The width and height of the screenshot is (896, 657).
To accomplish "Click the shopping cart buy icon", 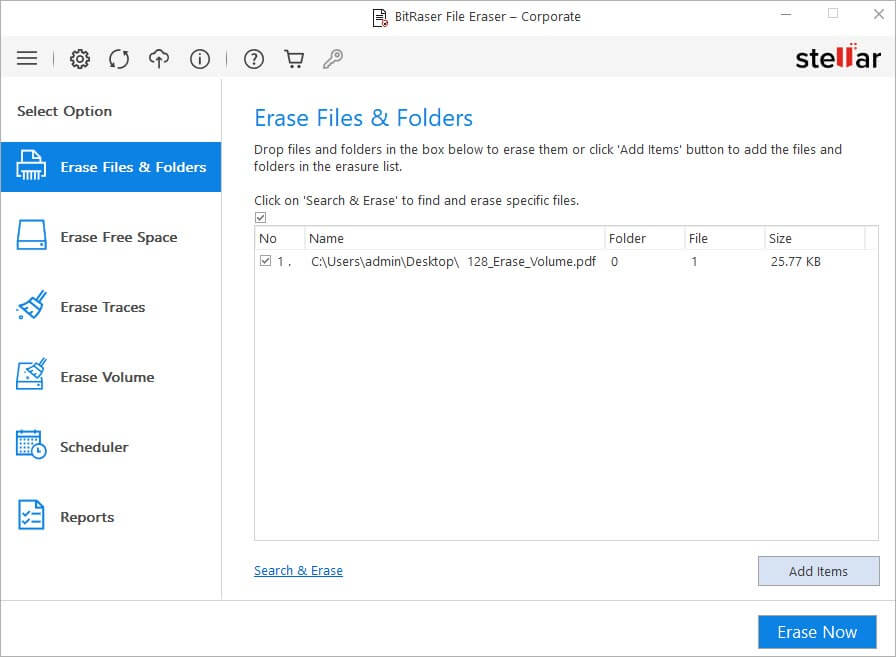I will (x=294, y=59).
